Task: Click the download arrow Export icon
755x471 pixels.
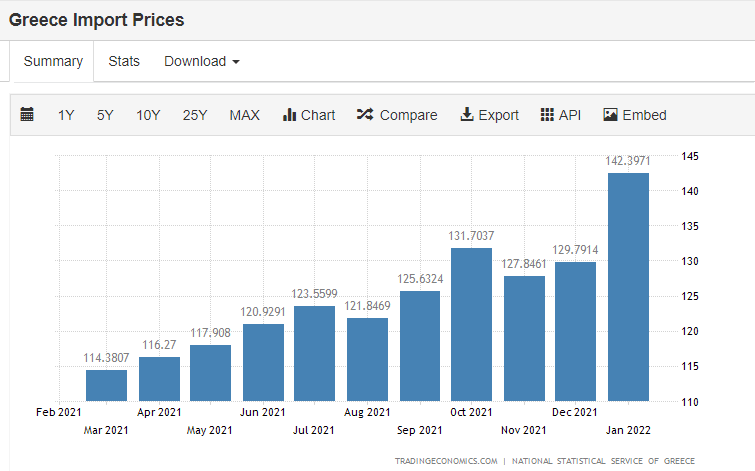Action: (x=467, y=115)
